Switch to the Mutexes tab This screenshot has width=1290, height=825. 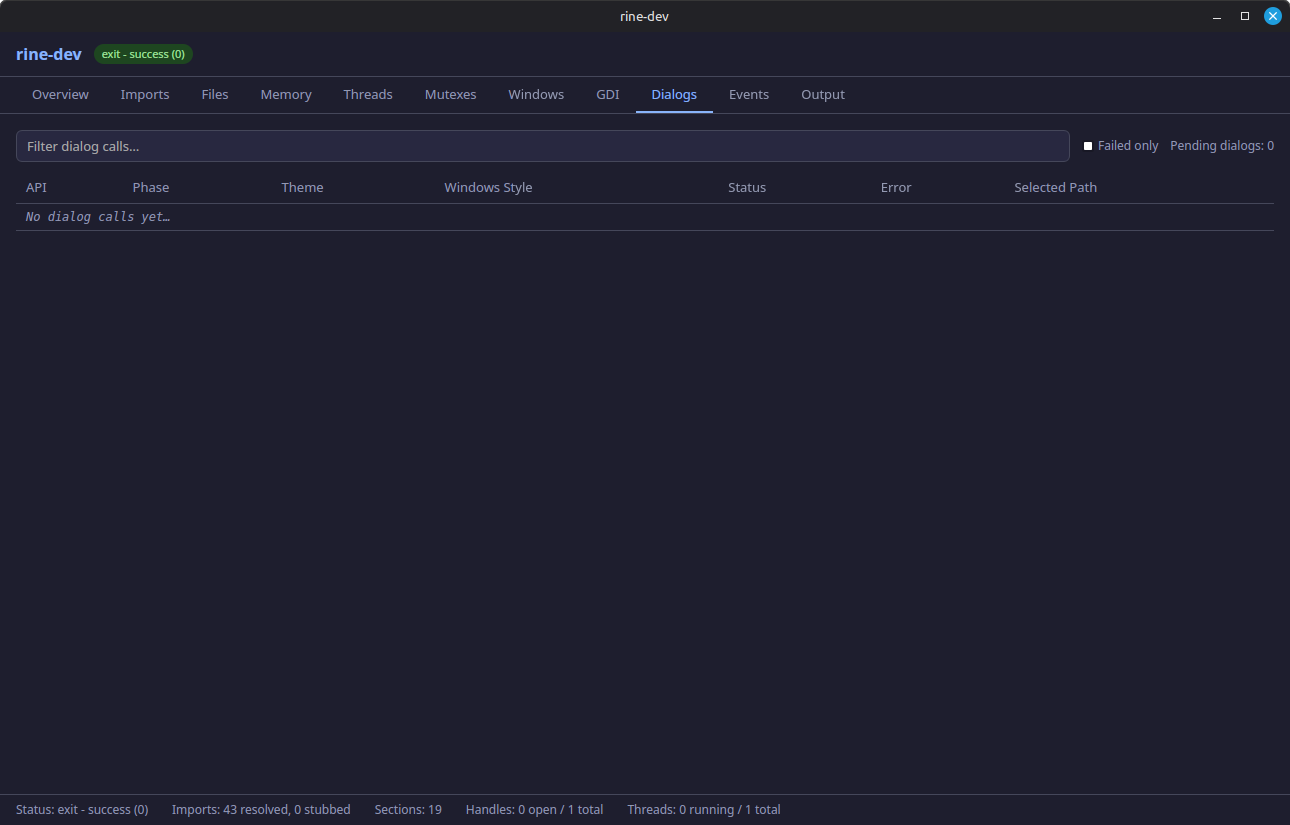[x=450, y=94]
